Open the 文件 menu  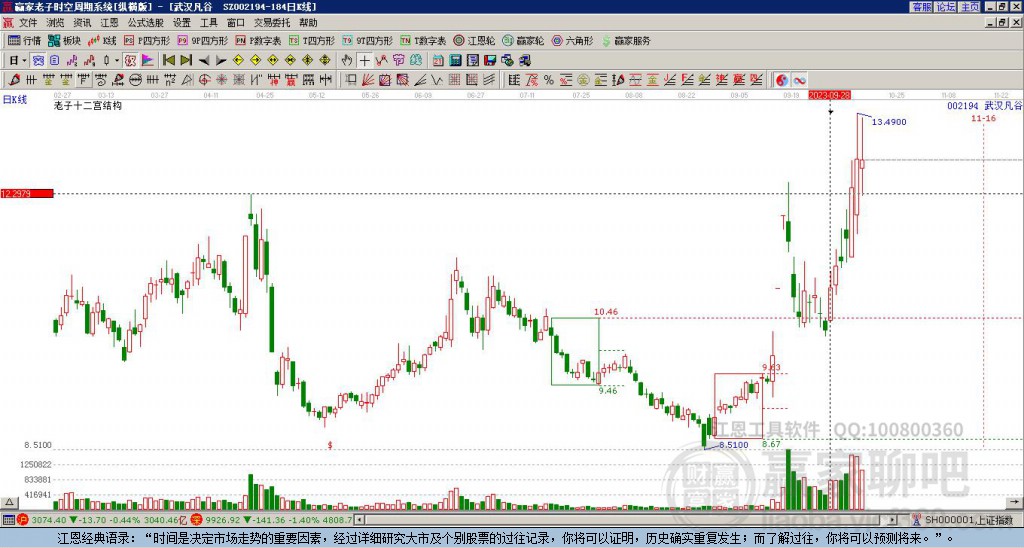[x=27, y=23]
